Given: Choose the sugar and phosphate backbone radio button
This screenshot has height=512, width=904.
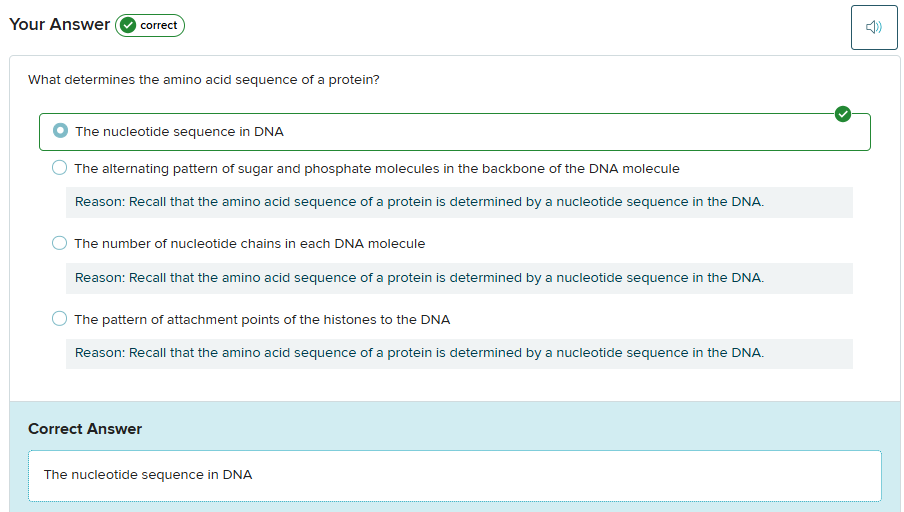Looking at the screenshot, I should point(60,168).
